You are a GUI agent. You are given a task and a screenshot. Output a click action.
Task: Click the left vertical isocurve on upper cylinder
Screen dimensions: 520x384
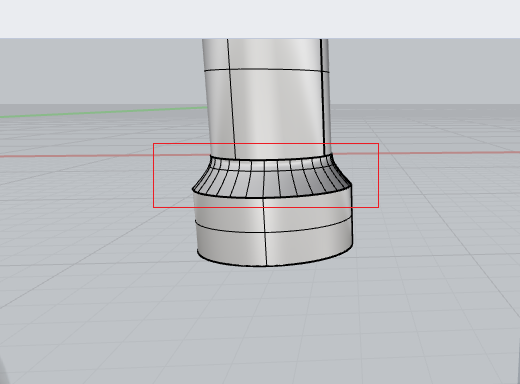click(232, 100)
